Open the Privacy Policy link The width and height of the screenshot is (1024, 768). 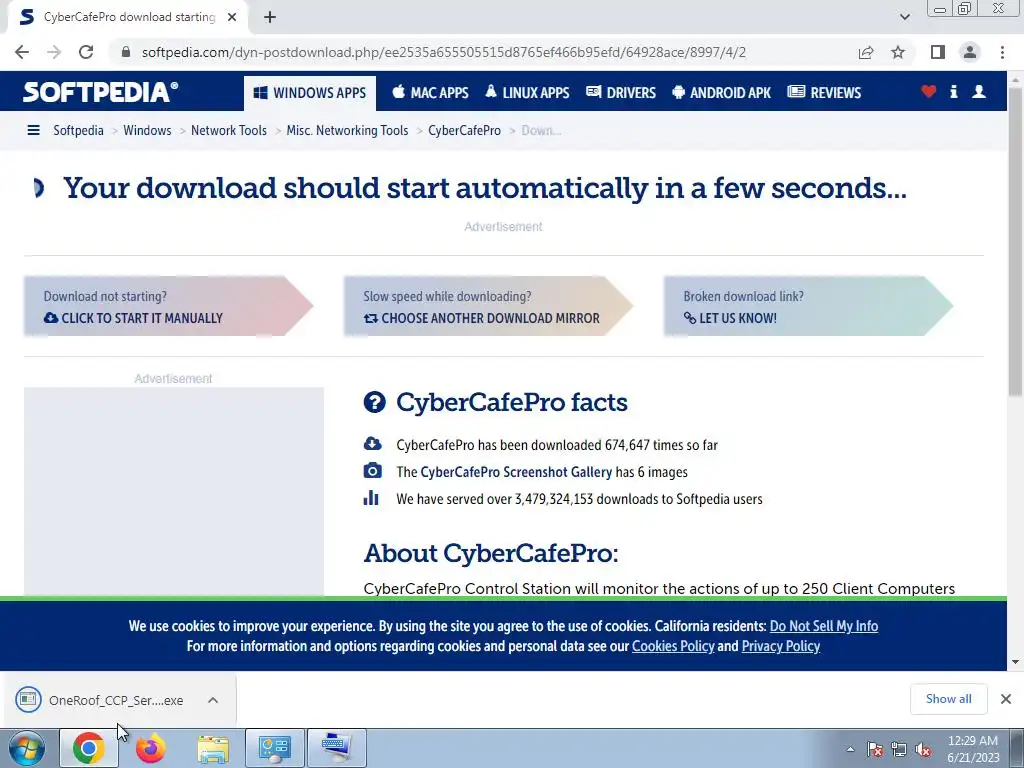point(780,646)
